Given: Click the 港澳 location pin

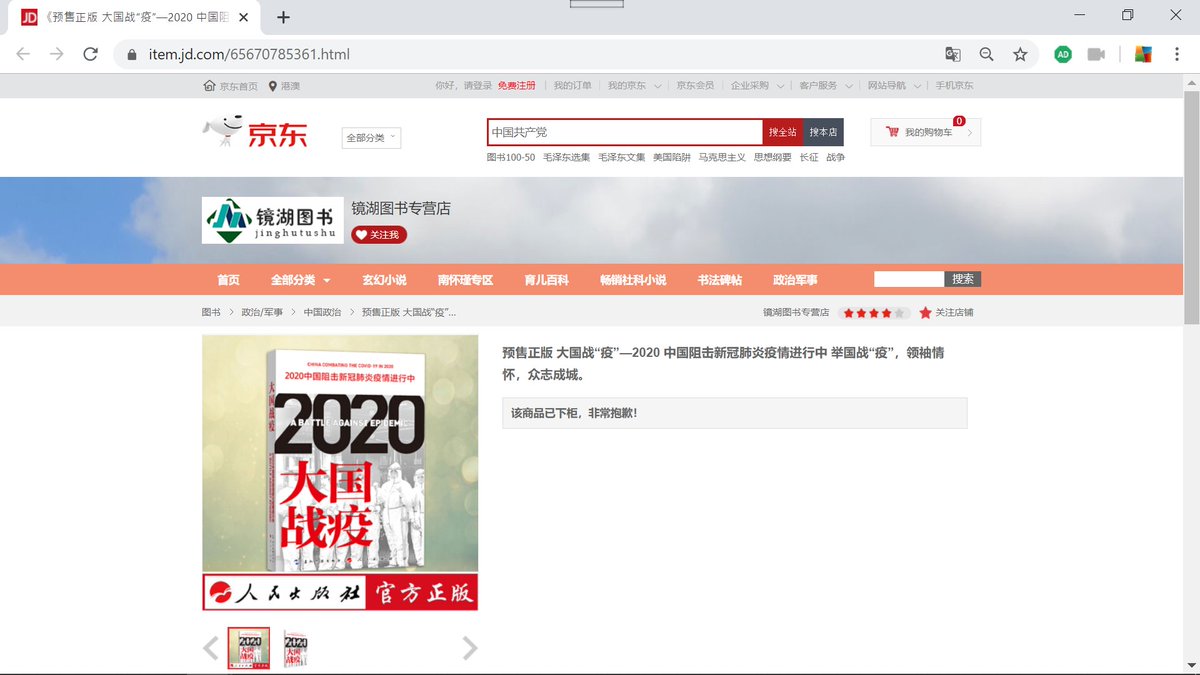Looking at the screenshot, I should point(282,86).
